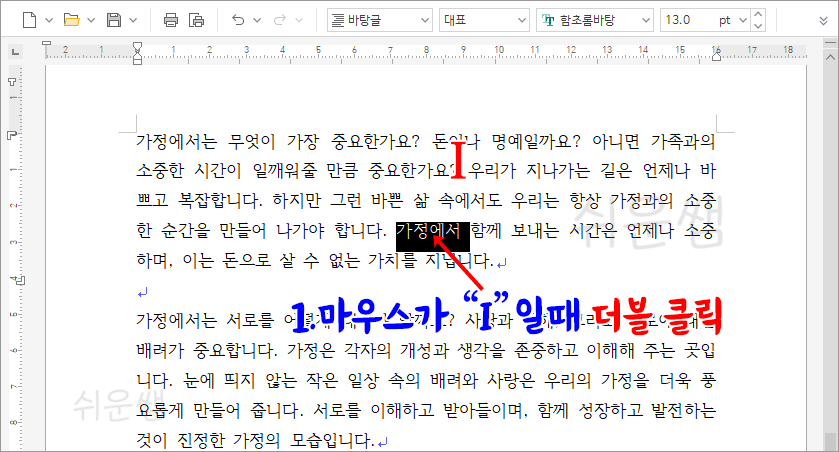The height and width of the screenshot is (452, 839).
Task: Increase font size with the up stepper arrow
Action: [x=758, y=14]
